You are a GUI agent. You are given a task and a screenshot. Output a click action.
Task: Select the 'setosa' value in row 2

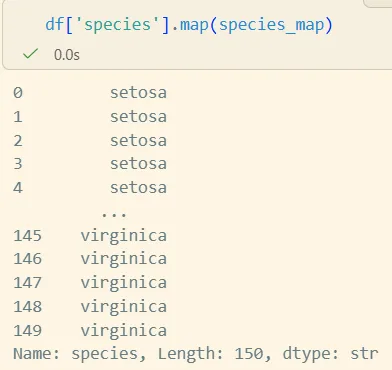138,140
